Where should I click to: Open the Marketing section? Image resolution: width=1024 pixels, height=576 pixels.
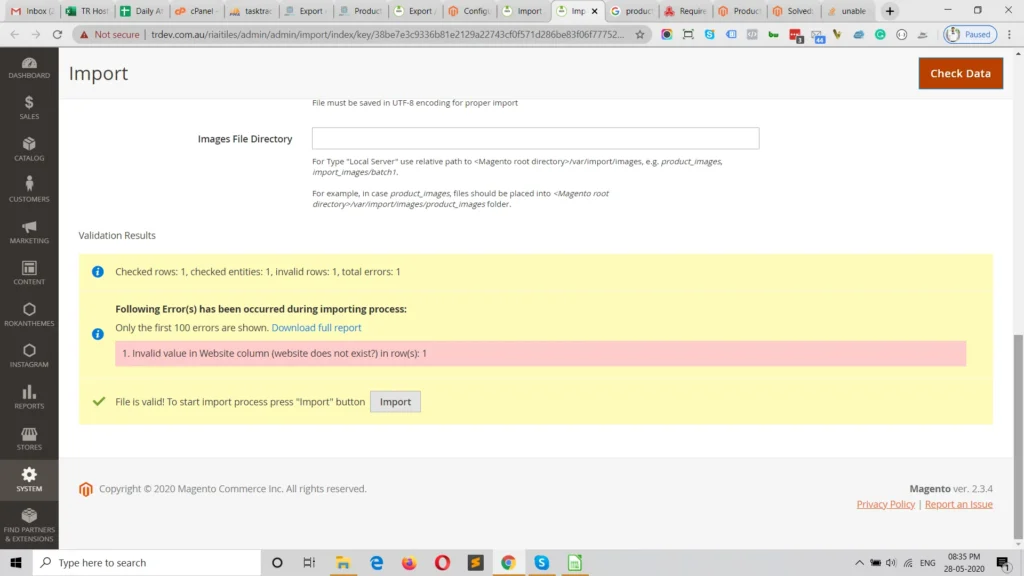[x=29, y=231]
